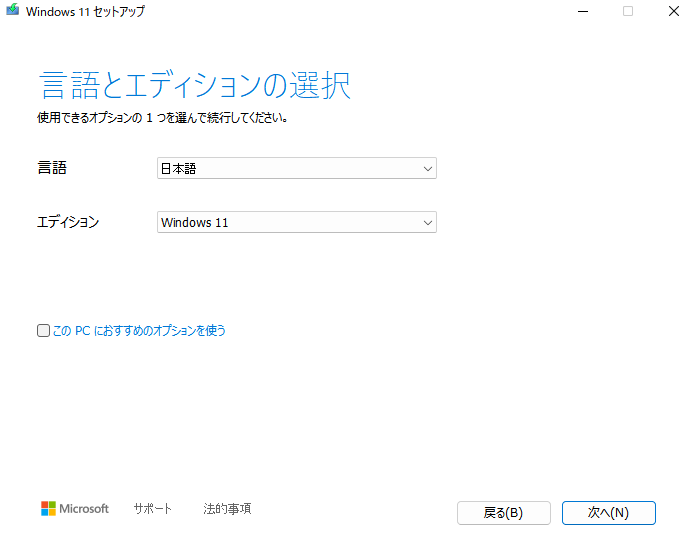The image size is (693, 548).
Task: Click the disabled maximize button
Action: coord(628,11)
